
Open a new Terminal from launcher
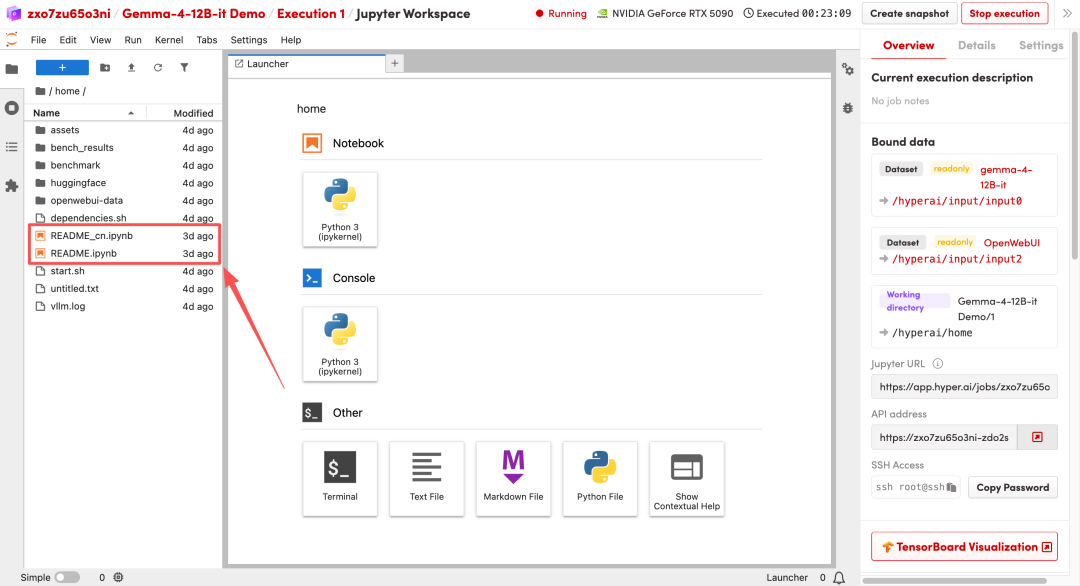click(x=340, y=479)
